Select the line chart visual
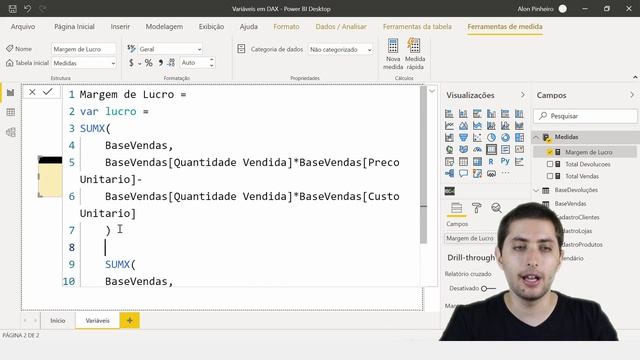The width and height of the screenshot is (640, 360). 449,126
